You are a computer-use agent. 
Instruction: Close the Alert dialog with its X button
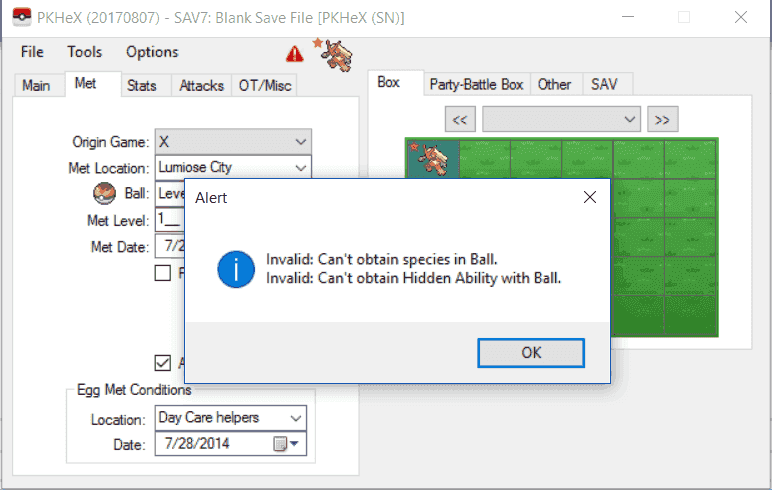pyautogui.click(x=590, y=197)
